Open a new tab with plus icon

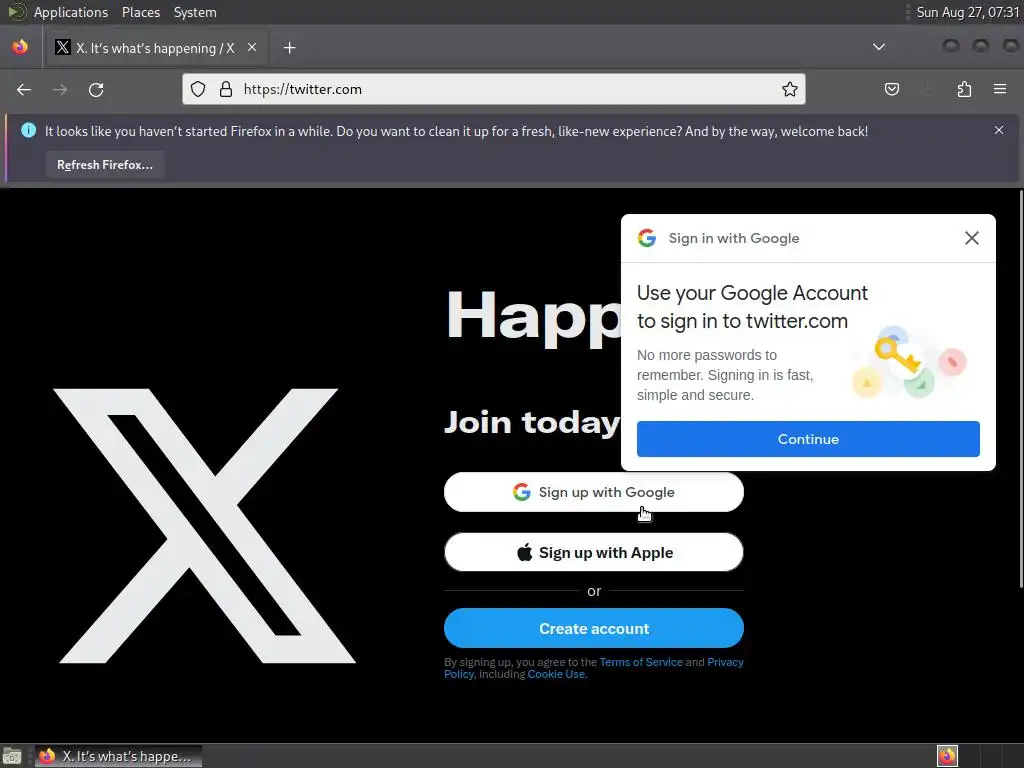click(289, 48)
